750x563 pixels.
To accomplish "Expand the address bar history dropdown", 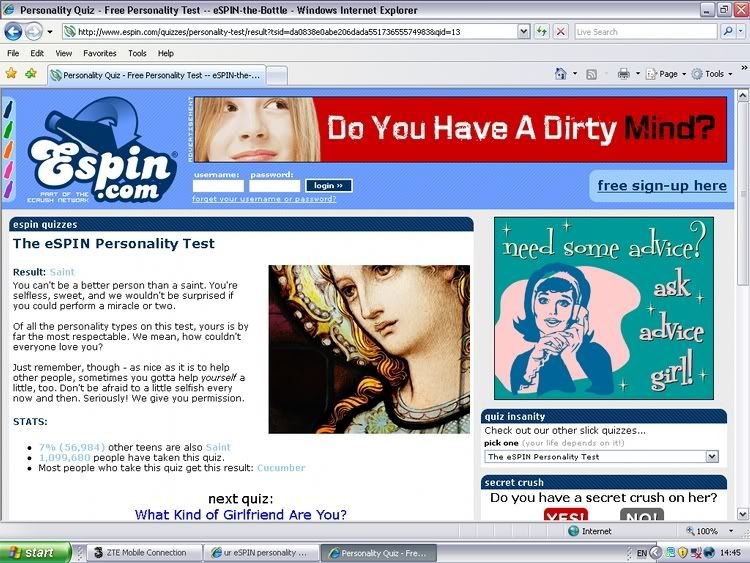I will point(524,32).
